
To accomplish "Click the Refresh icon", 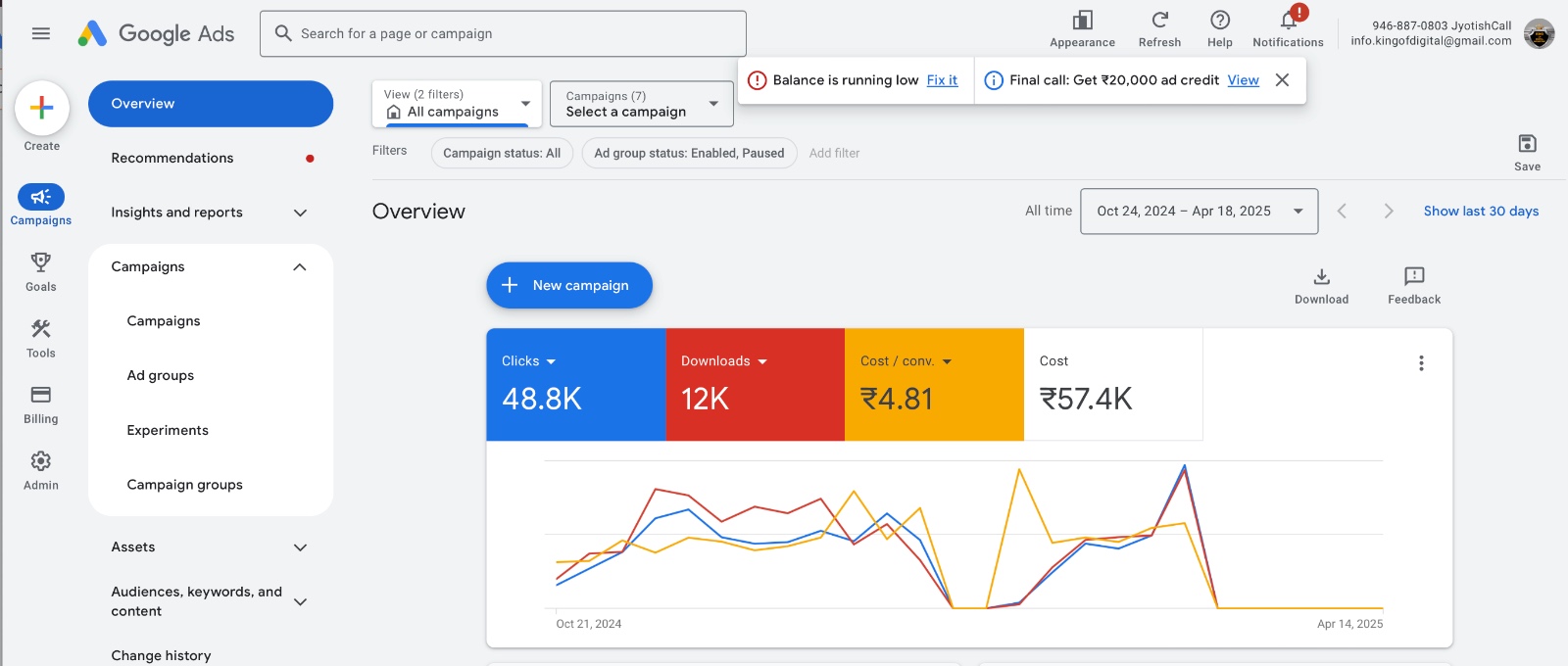I will tap(1159, 21).
